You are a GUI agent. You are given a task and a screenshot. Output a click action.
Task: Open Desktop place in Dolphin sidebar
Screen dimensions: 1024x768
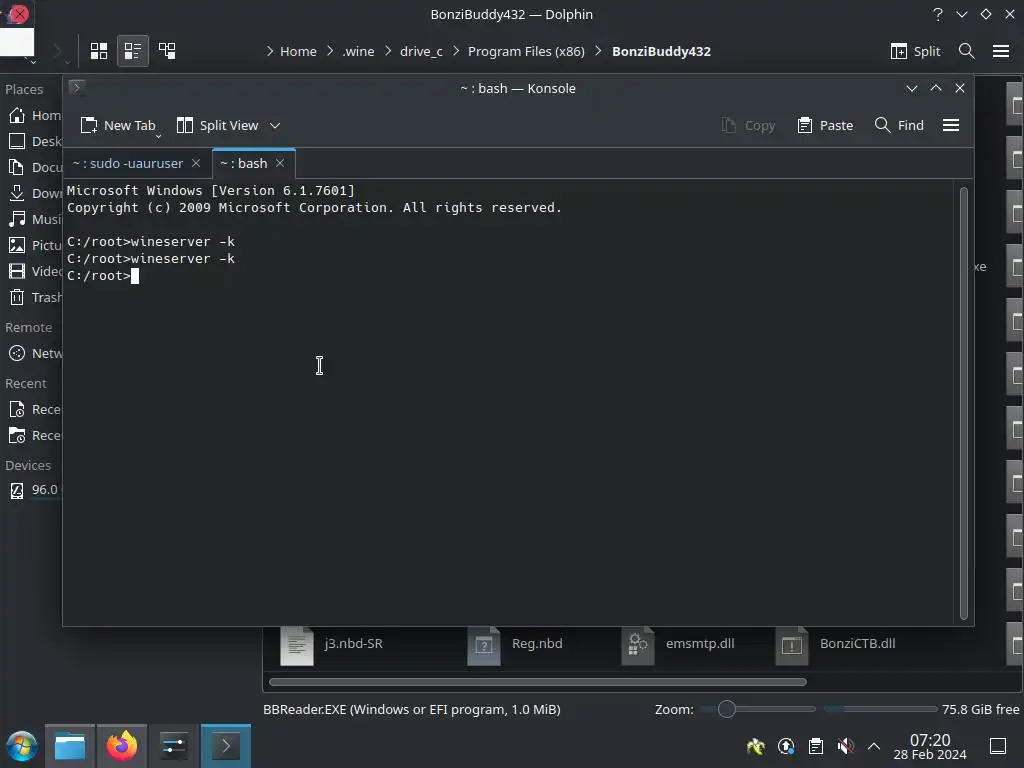click(x=34, y=141)
